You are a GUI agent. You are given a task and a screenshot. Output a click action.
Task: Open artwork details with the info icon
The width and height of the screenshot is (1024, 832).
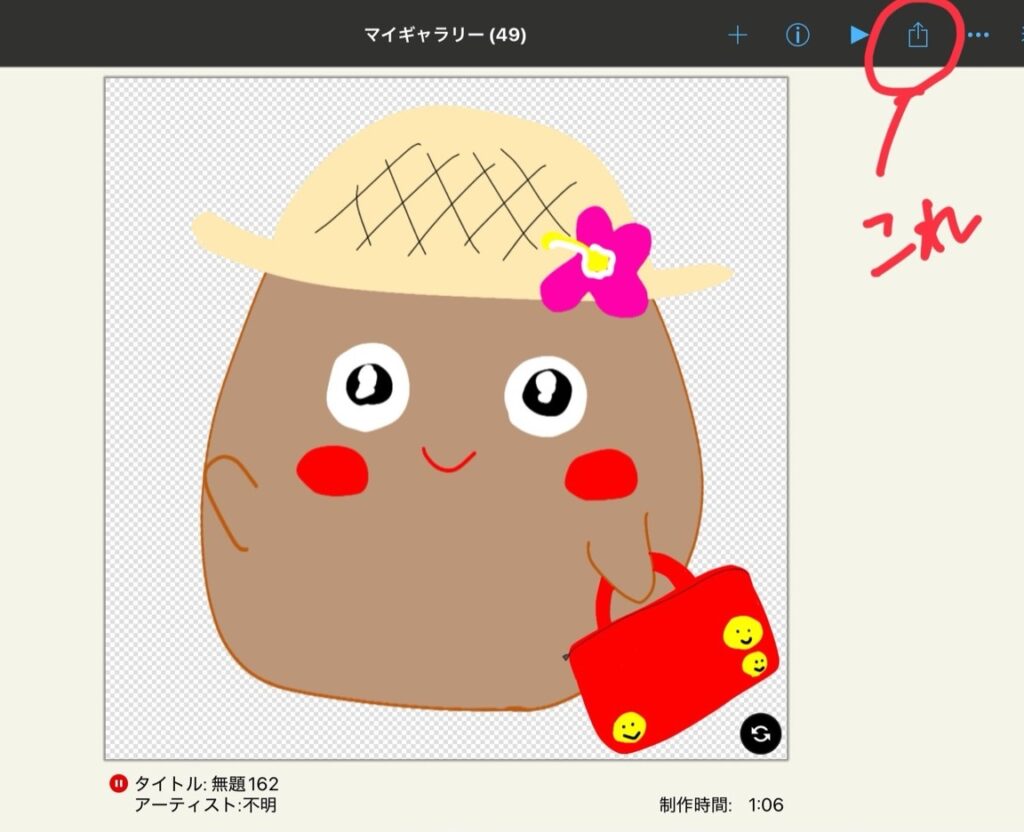(x=797, y=35)
